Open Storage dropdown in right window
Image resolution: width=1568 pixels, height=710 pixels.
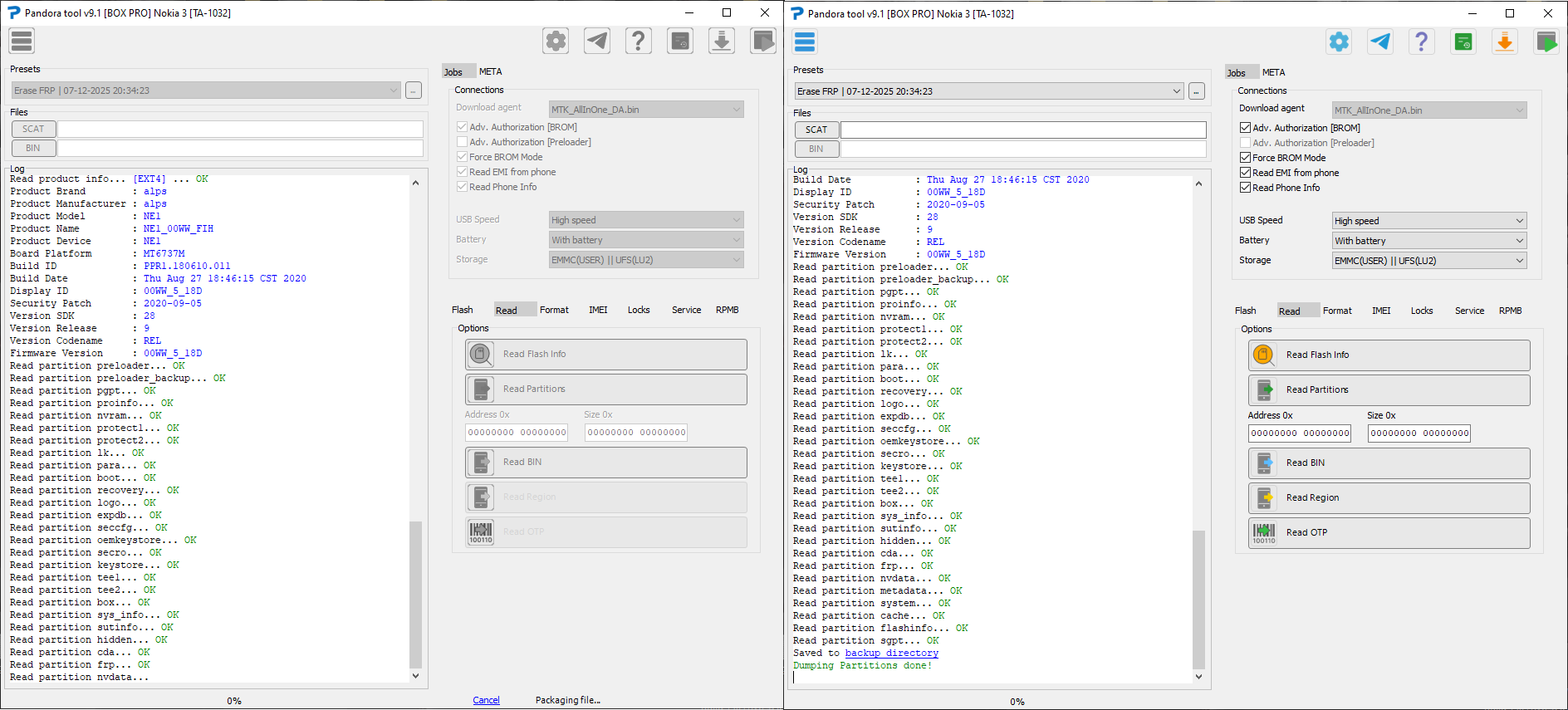coord(1429,261)
